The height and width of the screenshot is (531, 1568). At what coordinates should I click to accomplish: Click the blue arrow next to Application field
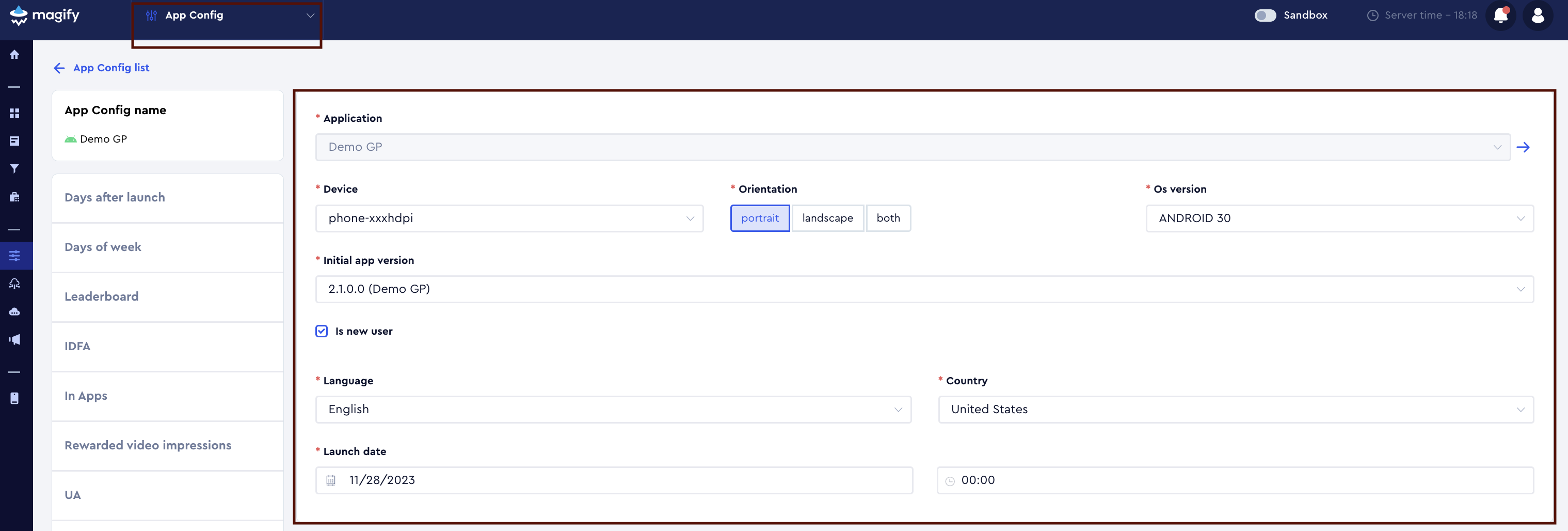(1524, 147)
